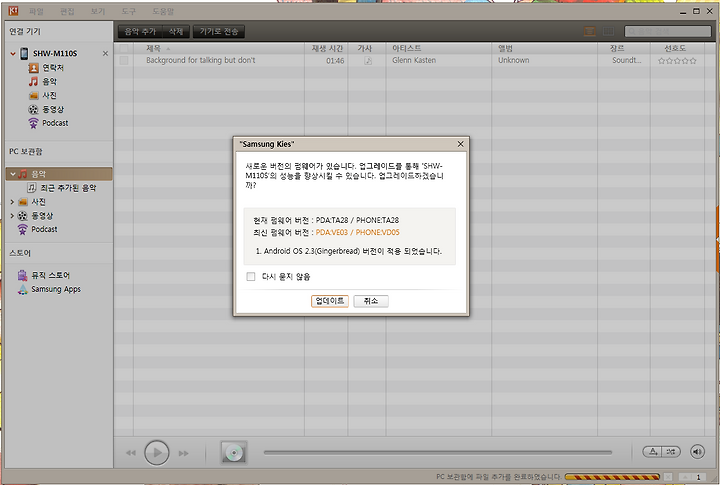Switch to grid view icon
Screen dimensions: 720x485
608,31
